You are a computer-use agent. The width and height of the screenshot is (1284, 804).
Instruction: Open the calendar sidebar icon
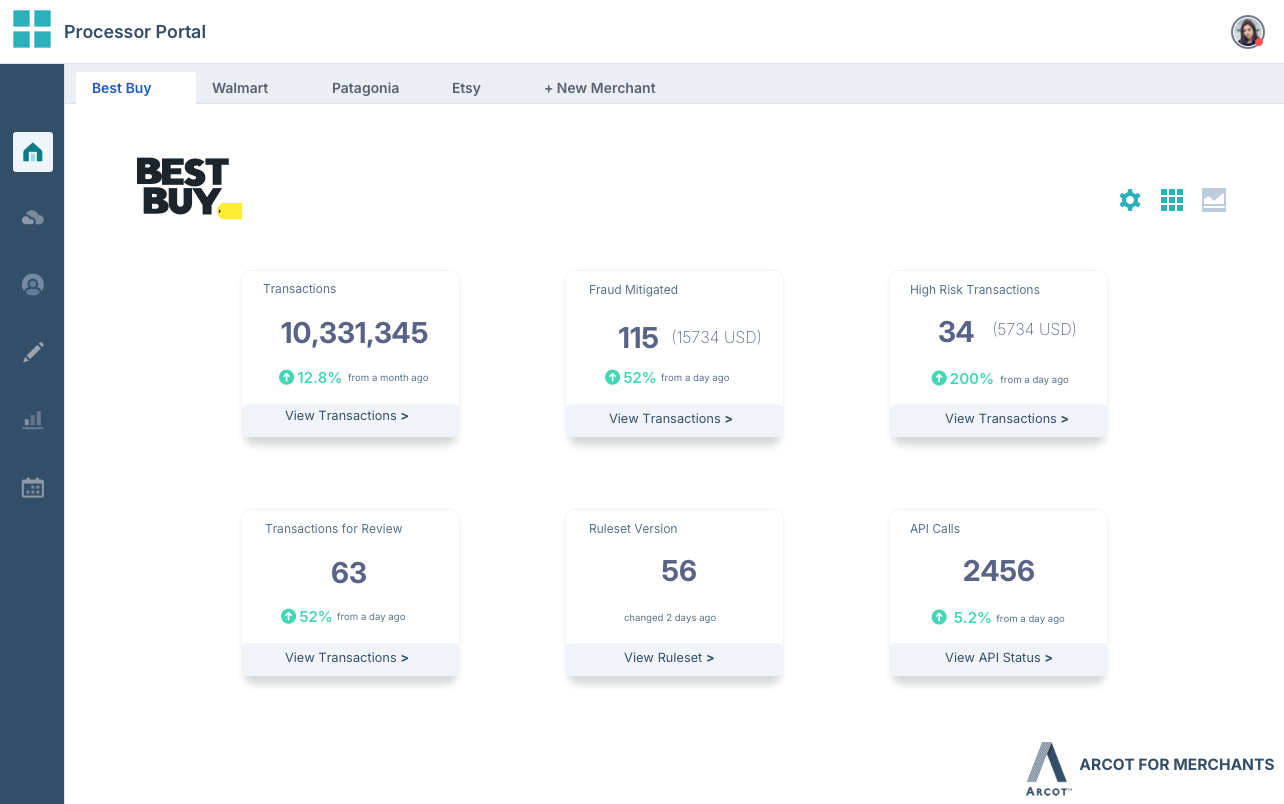(x=33, y=487)
